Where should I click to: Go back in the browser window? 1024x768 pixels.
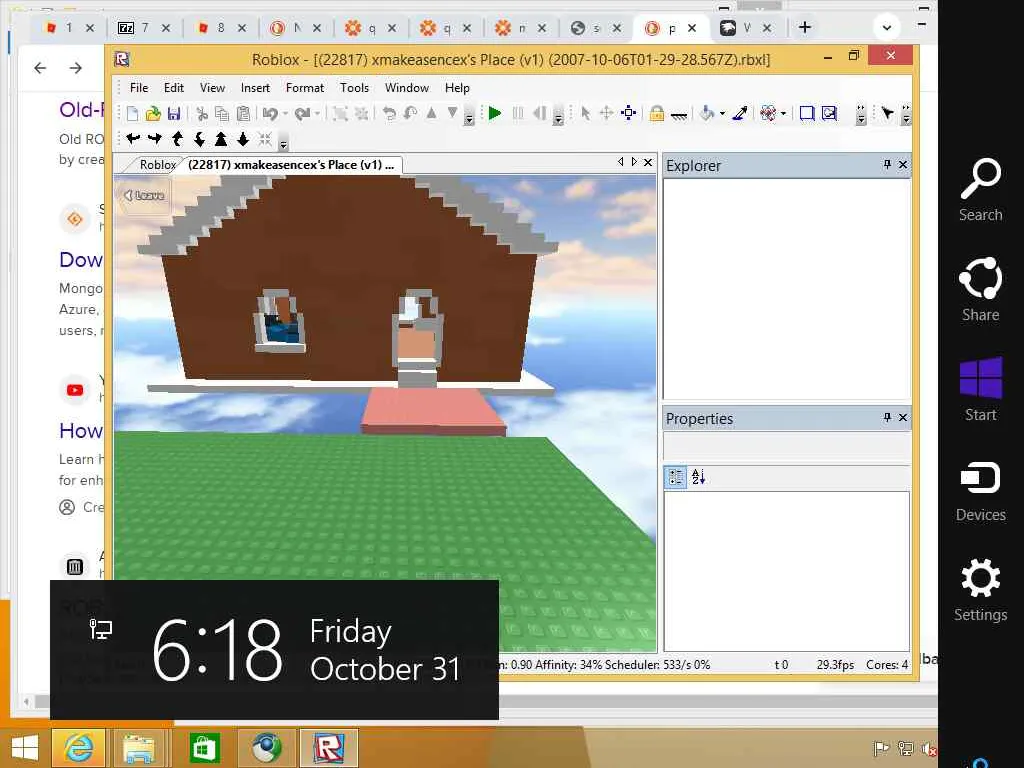pos(40,68)
